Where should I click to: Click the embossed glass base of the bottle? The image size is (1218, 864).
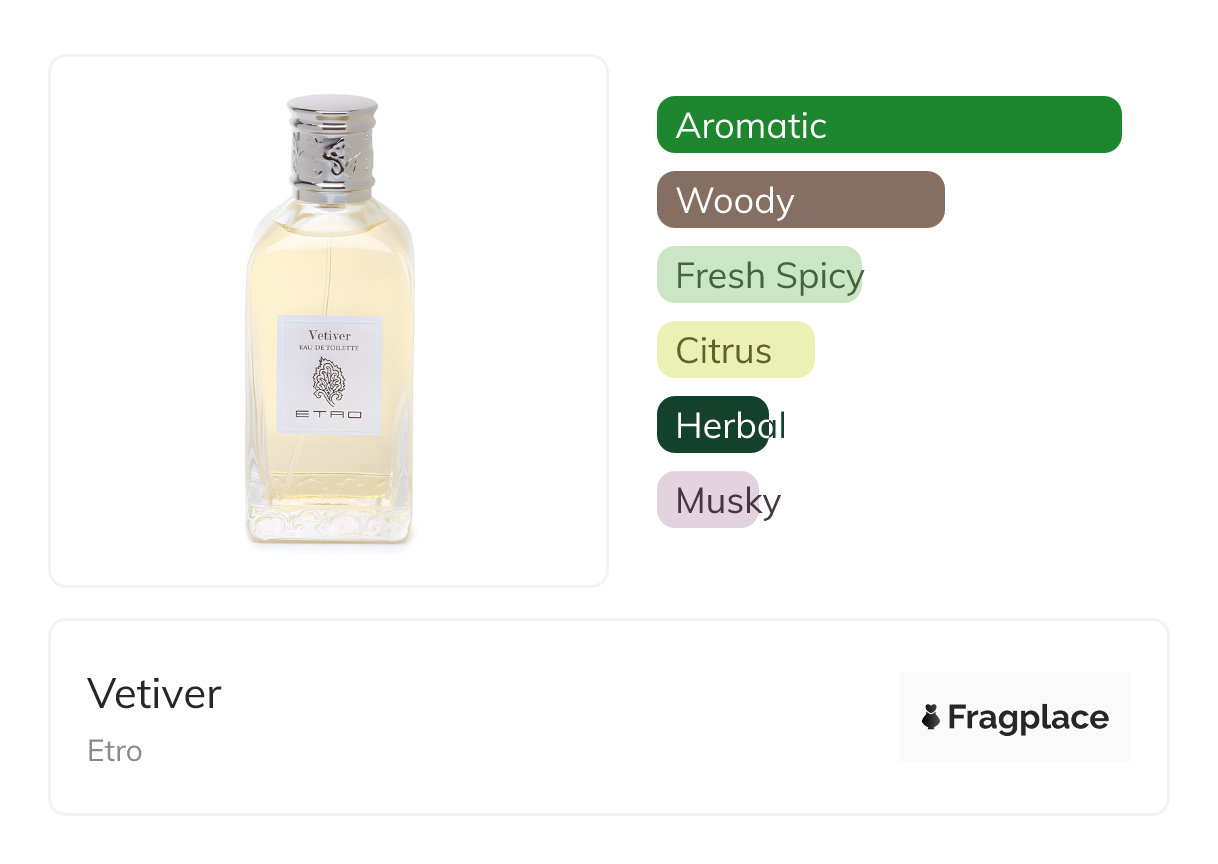click(329, 522)
